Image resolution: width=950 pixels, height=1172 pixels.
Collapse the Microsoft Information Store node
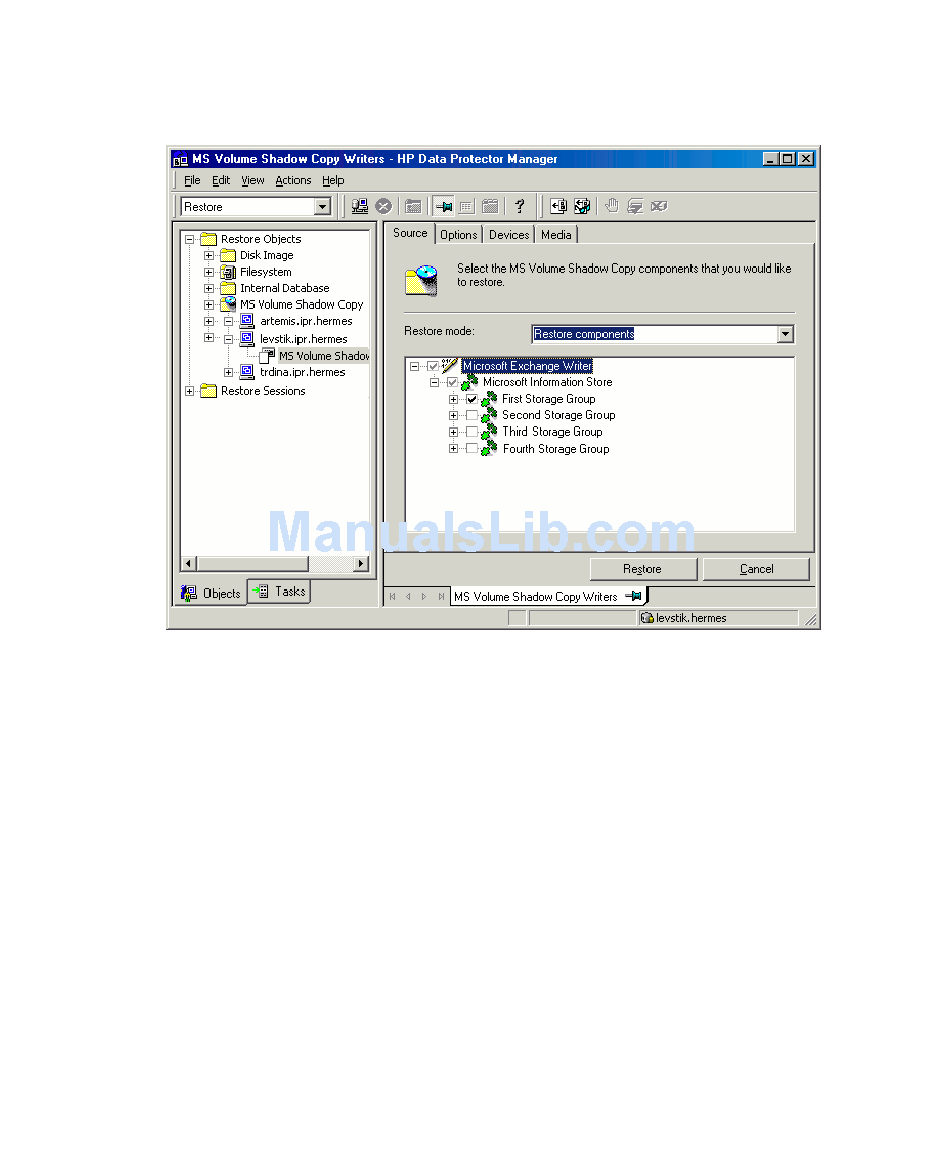pyautogui.click(x=434, y=382)
